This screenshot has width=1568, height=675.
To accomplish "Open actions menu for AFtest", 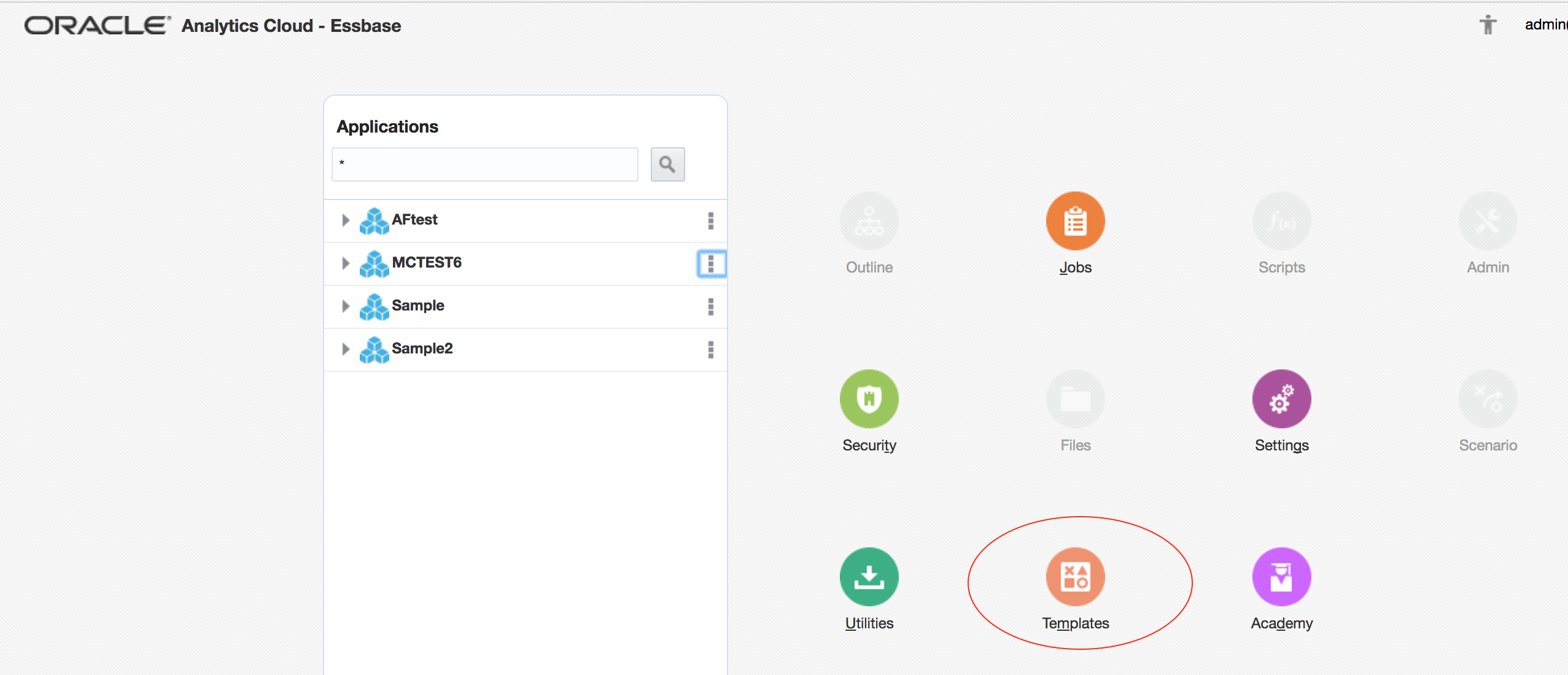I will click(x=711, y=221).
